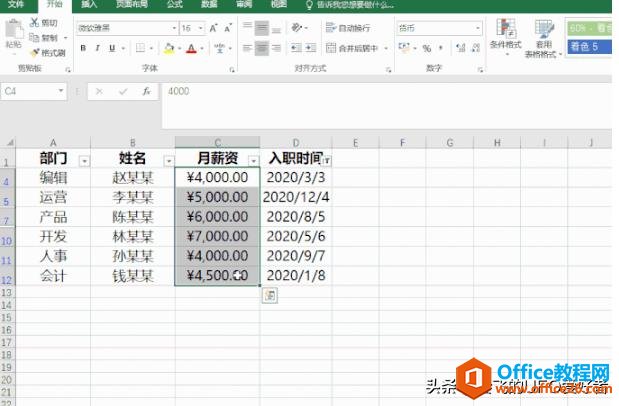Select the Format Painter brush
This screenshot has width=619, height=406.
tap(35, 53)
